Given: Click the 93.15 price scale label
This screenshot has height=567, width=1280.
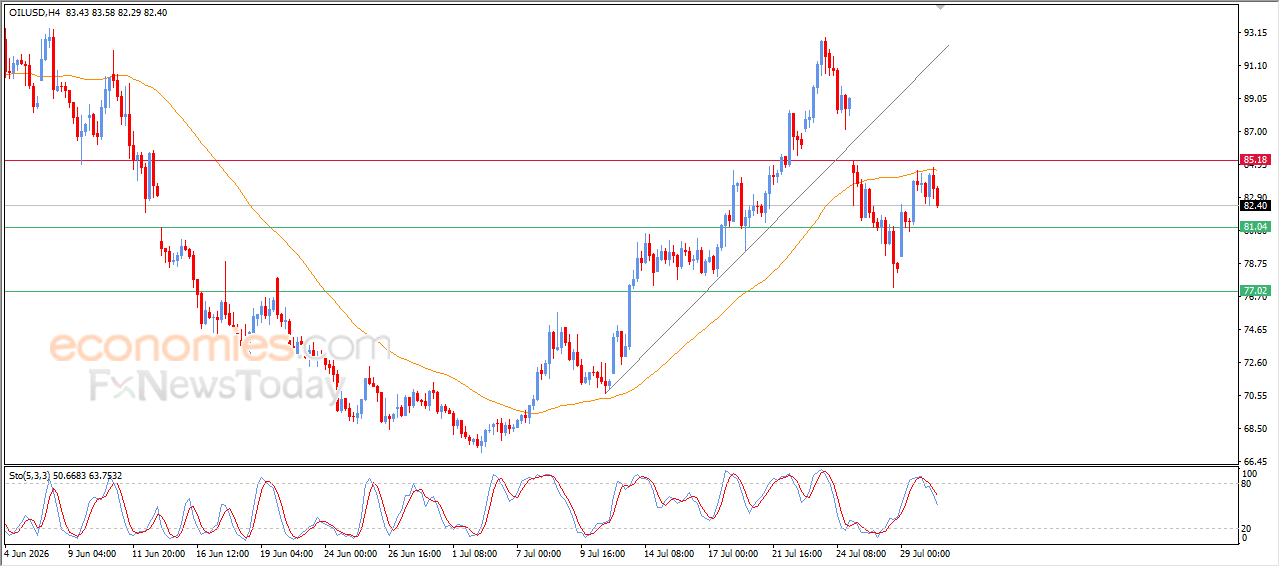Looking at the screenshot, I should (1256, 33).
